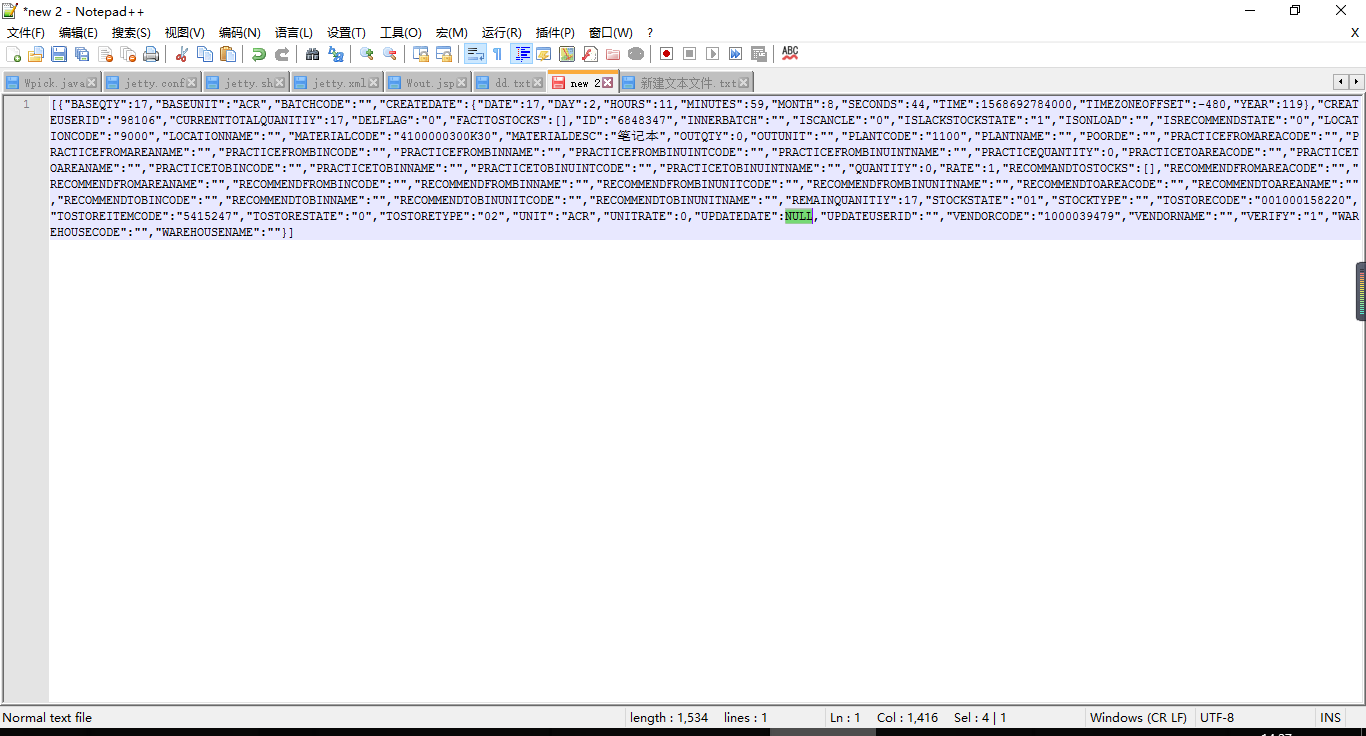Screen dimensions: 1366x736
Task: Open the function list panel
Action: 590,54
